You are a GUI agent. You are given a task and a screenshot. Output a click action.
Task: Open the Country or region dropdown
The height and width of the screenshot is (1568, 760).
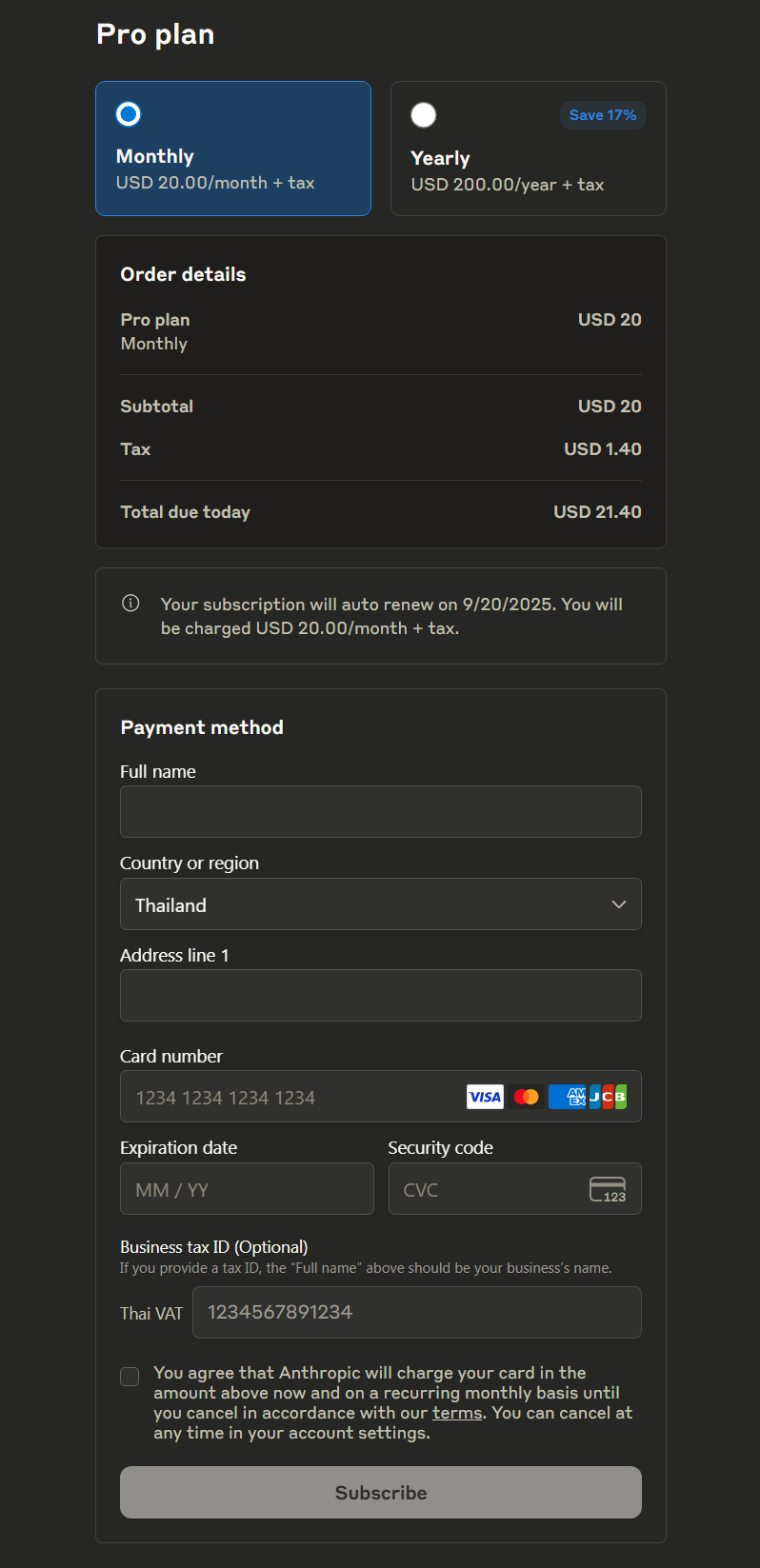(381, 903)
